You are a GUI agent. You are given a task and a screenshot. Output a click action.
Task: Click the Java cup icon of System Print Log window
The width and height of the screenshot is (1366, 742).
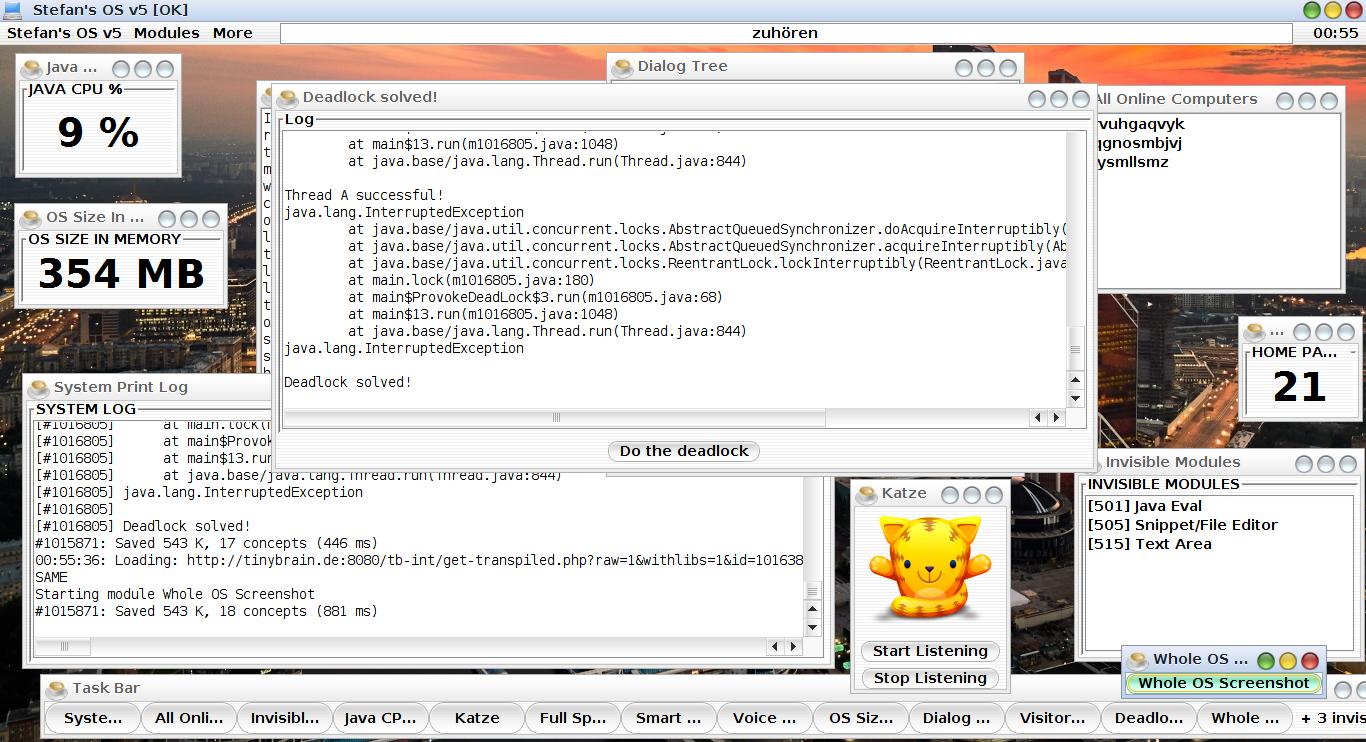(x=39, y=388)
